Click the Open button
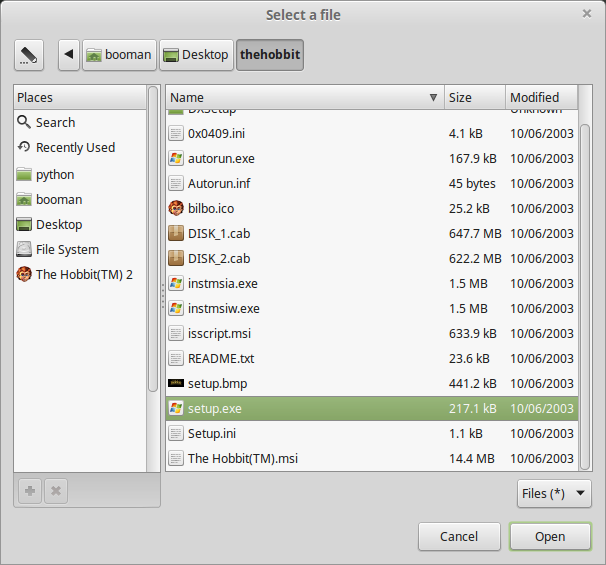Viewport: 606px width, 565px height. point(550,536)
